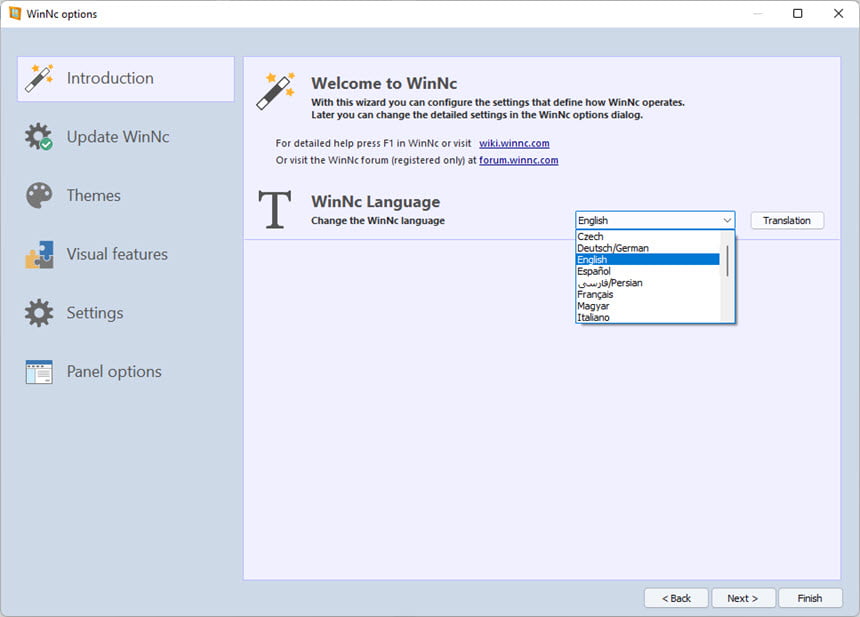Click Finish to complete the wizard

(x=810, y=598)
